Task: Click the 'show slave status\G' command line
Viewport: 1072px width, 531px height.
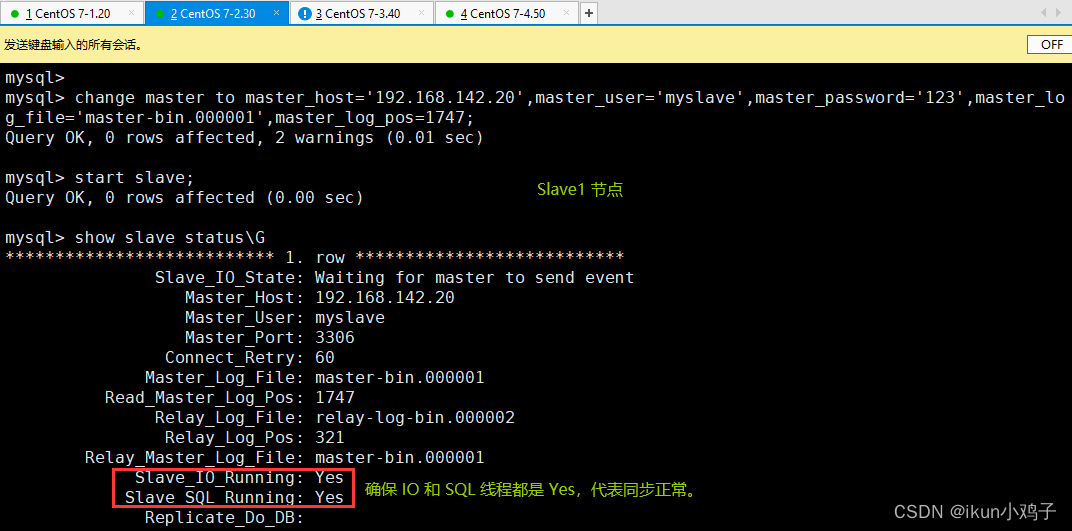Action: click(x=135, y=238)
